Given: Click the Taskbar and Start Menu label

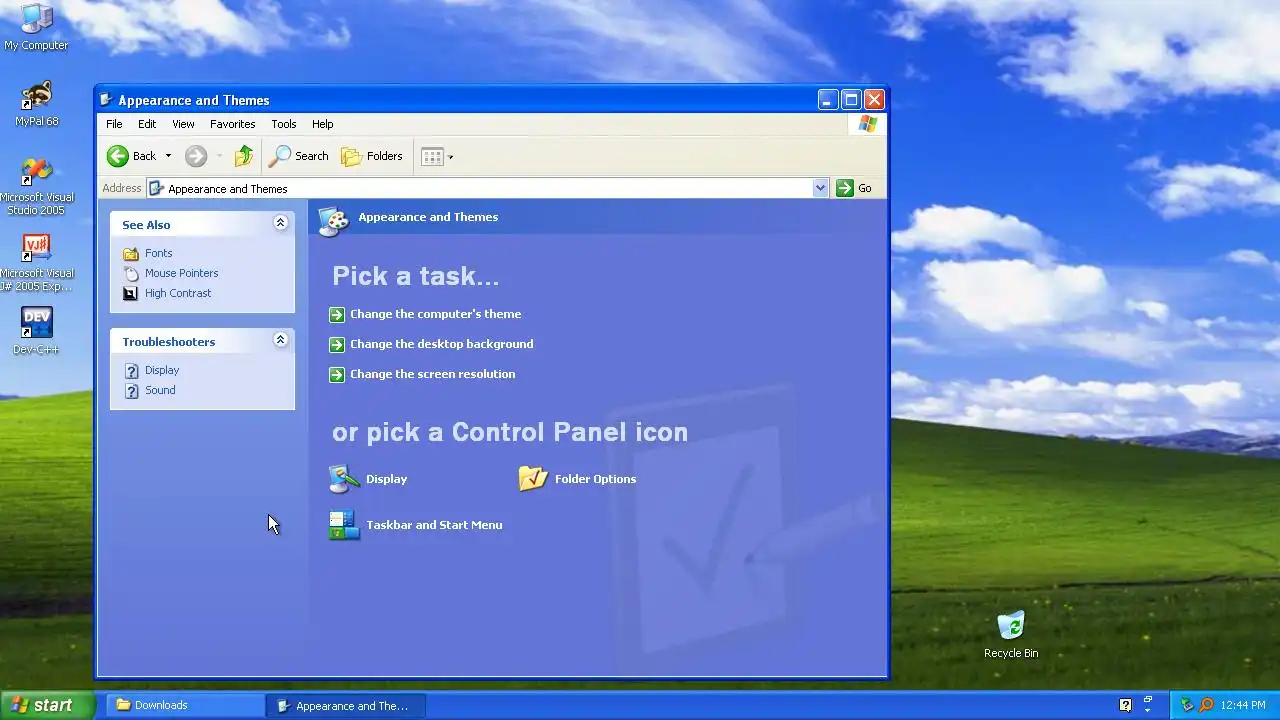Looking at the screenshot, I should [434, 525].
